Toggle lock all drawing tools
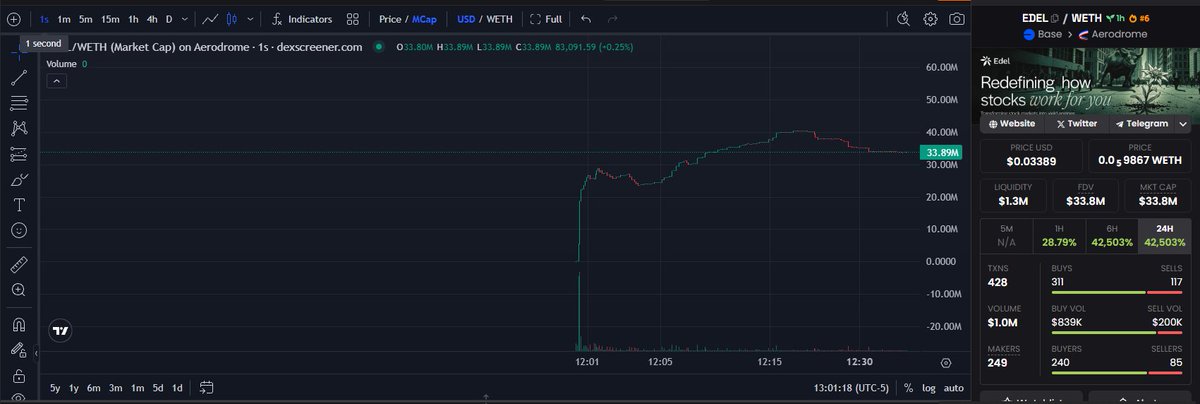Image resolution: width=1200 pixels, height=404 pixels. [x=18, y=375]
